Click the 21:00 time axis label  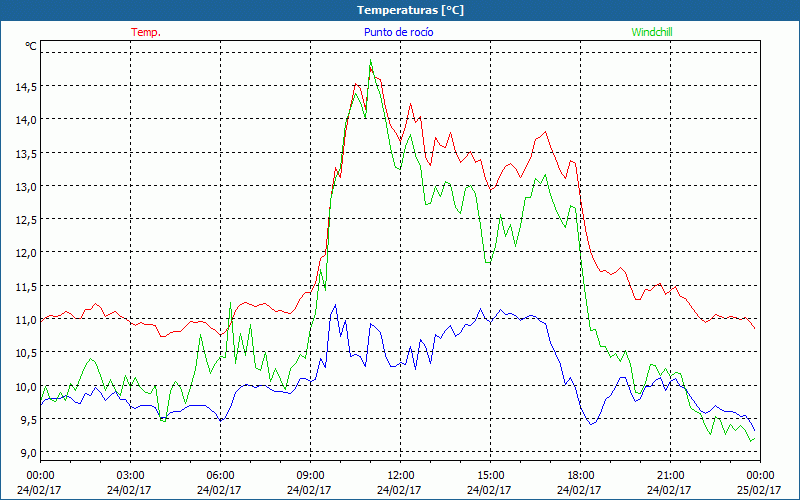pyautogui.click(x=670, y=476)
